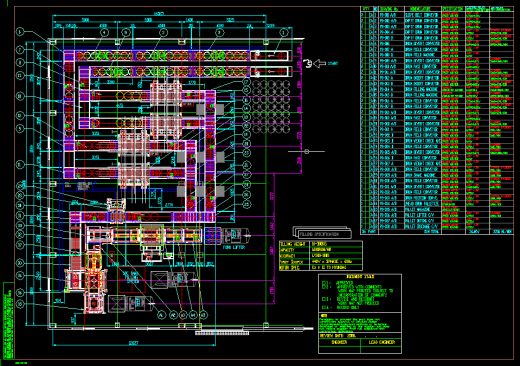Pick callout balloon 7 on the left edge
The width and height of the screenshot is (520, 366).
pyautogui.click(x=20, y=50)
